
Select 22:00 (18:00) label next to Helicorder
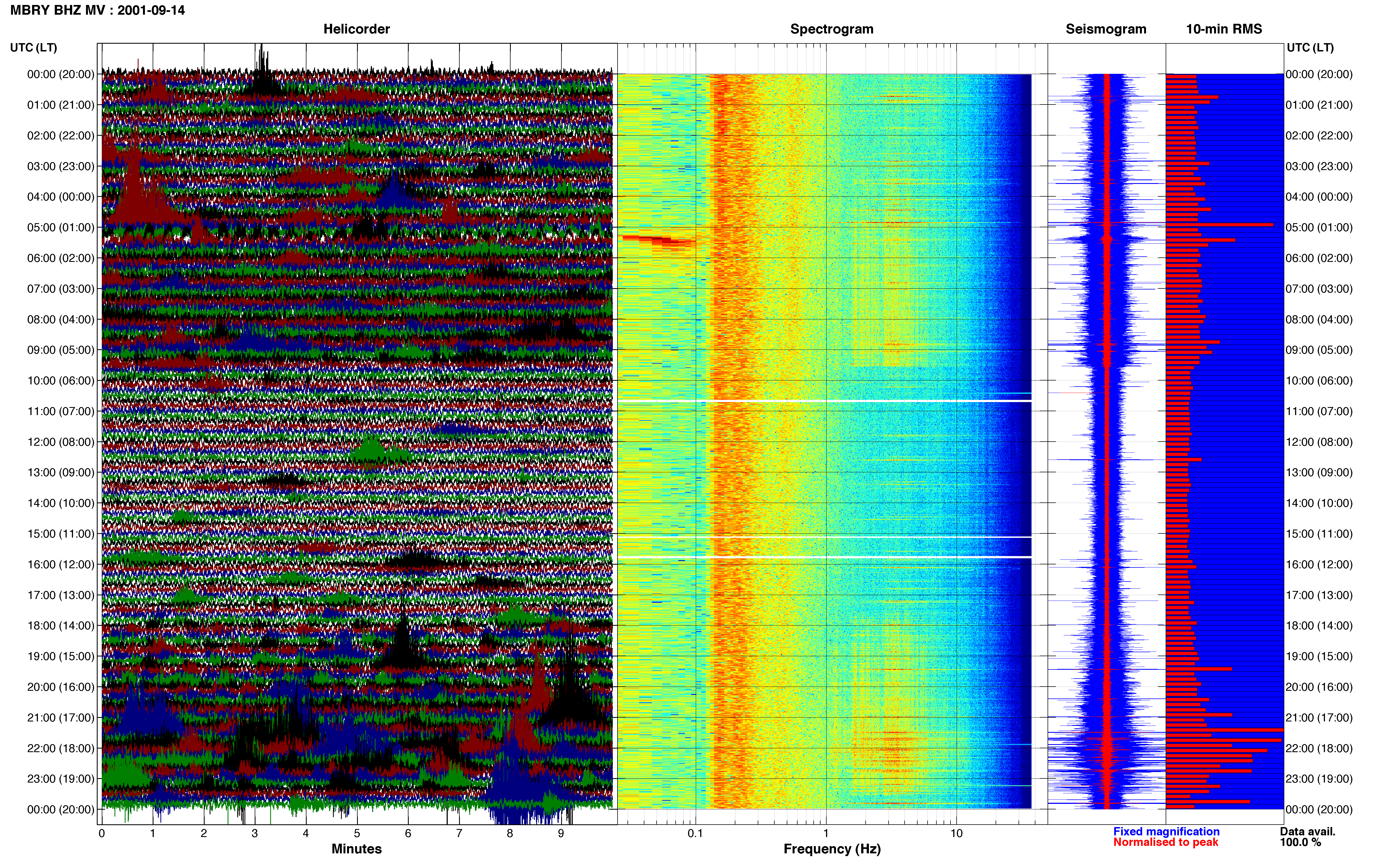61,749
